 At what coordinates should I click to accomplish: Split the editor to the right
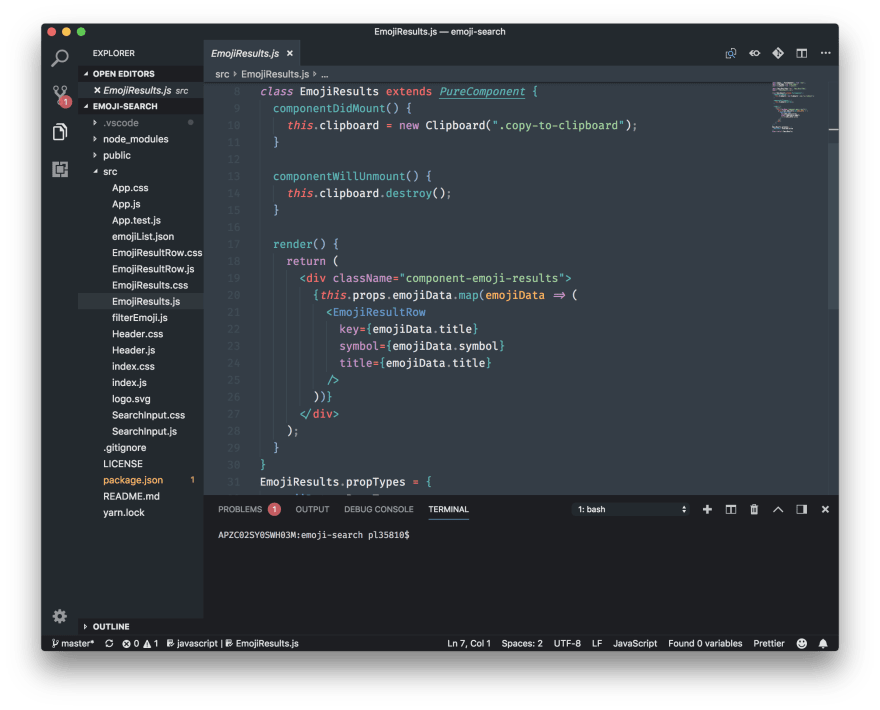point(801,53)
